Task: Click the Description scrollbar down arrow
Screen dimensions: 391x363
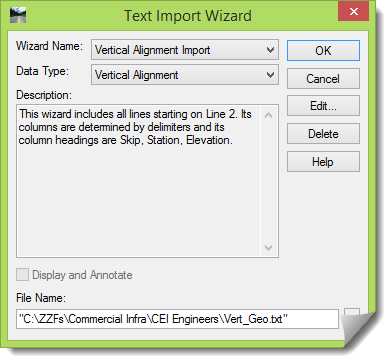Action: pos(269,247)
